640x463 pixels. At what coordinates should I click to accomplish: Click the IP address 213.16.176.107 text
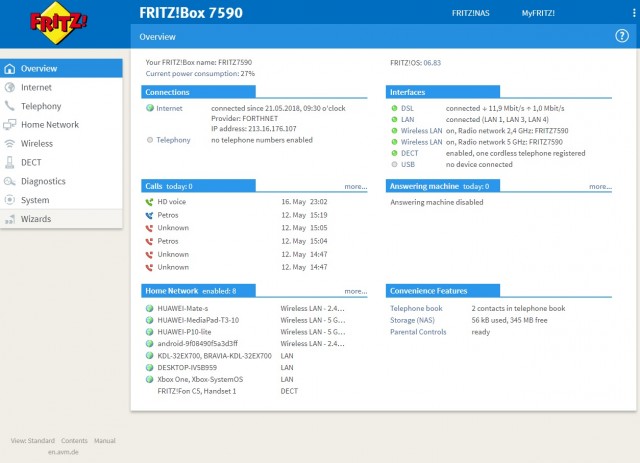pyautogui.click(x=253, y=129)
